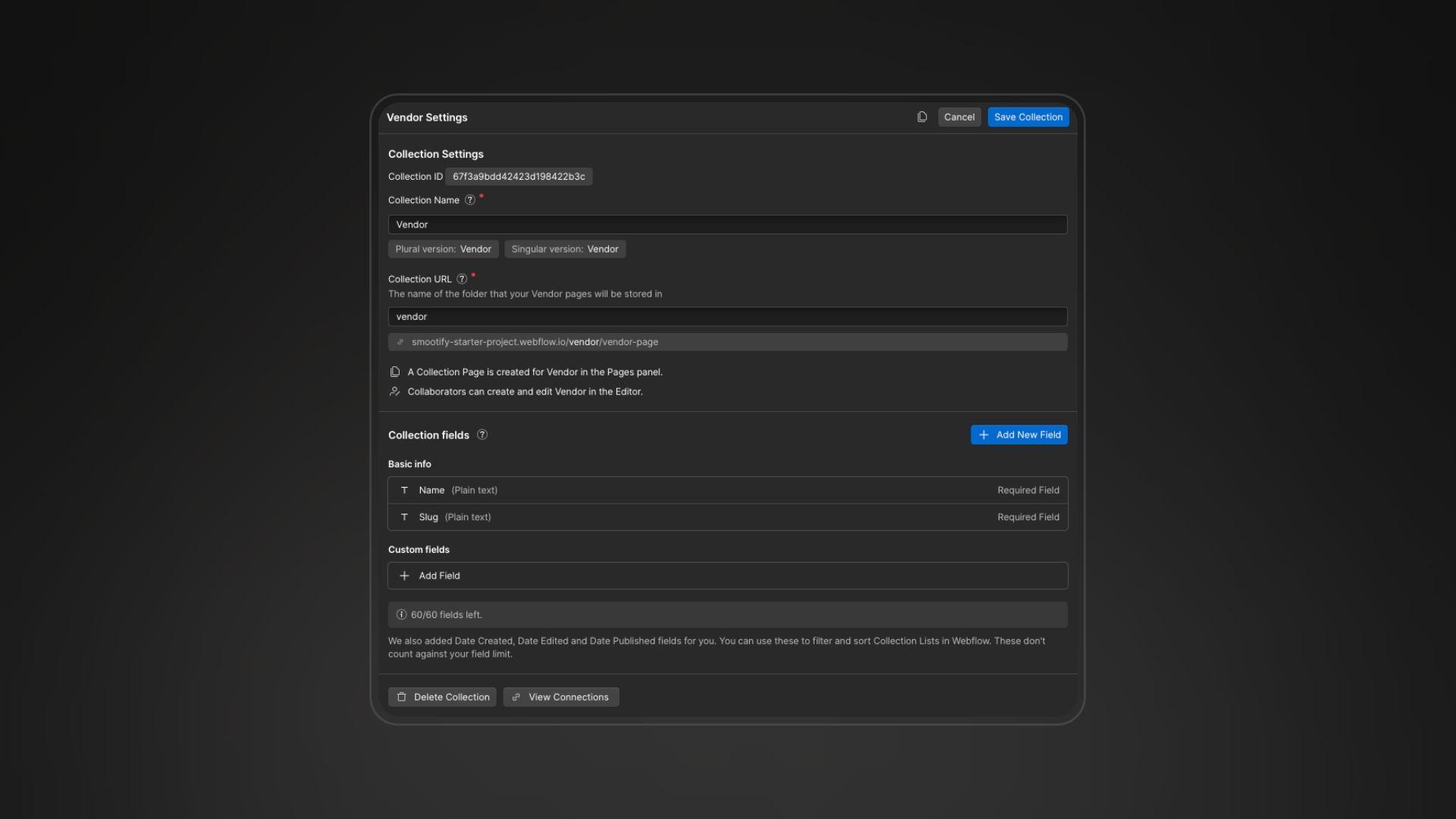The height and width of the screenshot is (819, 1456).
Task: Click the link icon in the URL preview bar
Action: (400, 342)
